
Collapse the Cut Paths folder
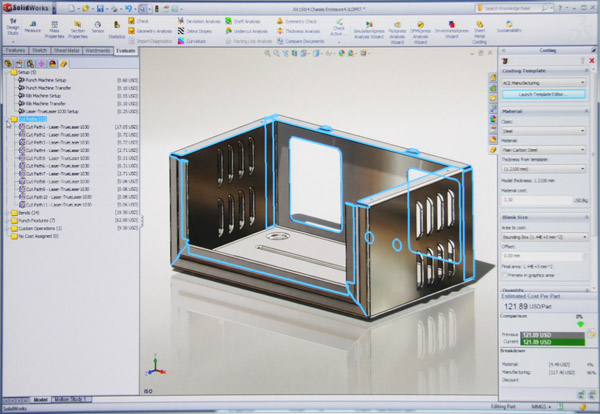click(5, 119)
